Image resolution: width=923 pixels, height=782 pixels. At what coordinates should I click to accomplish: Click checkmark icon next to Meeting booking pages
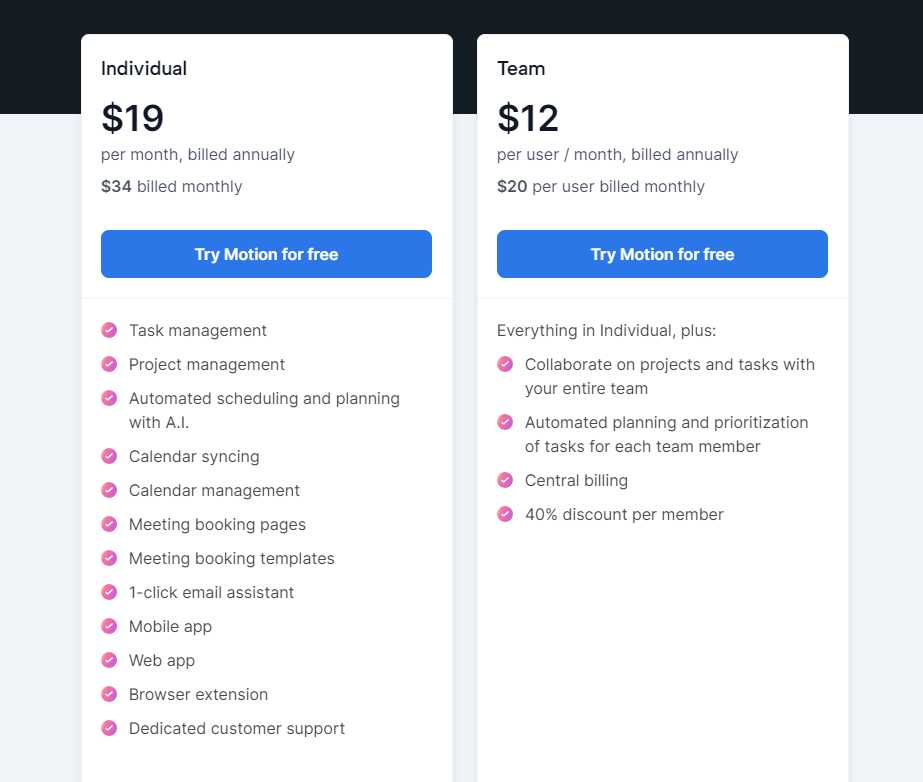coord(109,523)
